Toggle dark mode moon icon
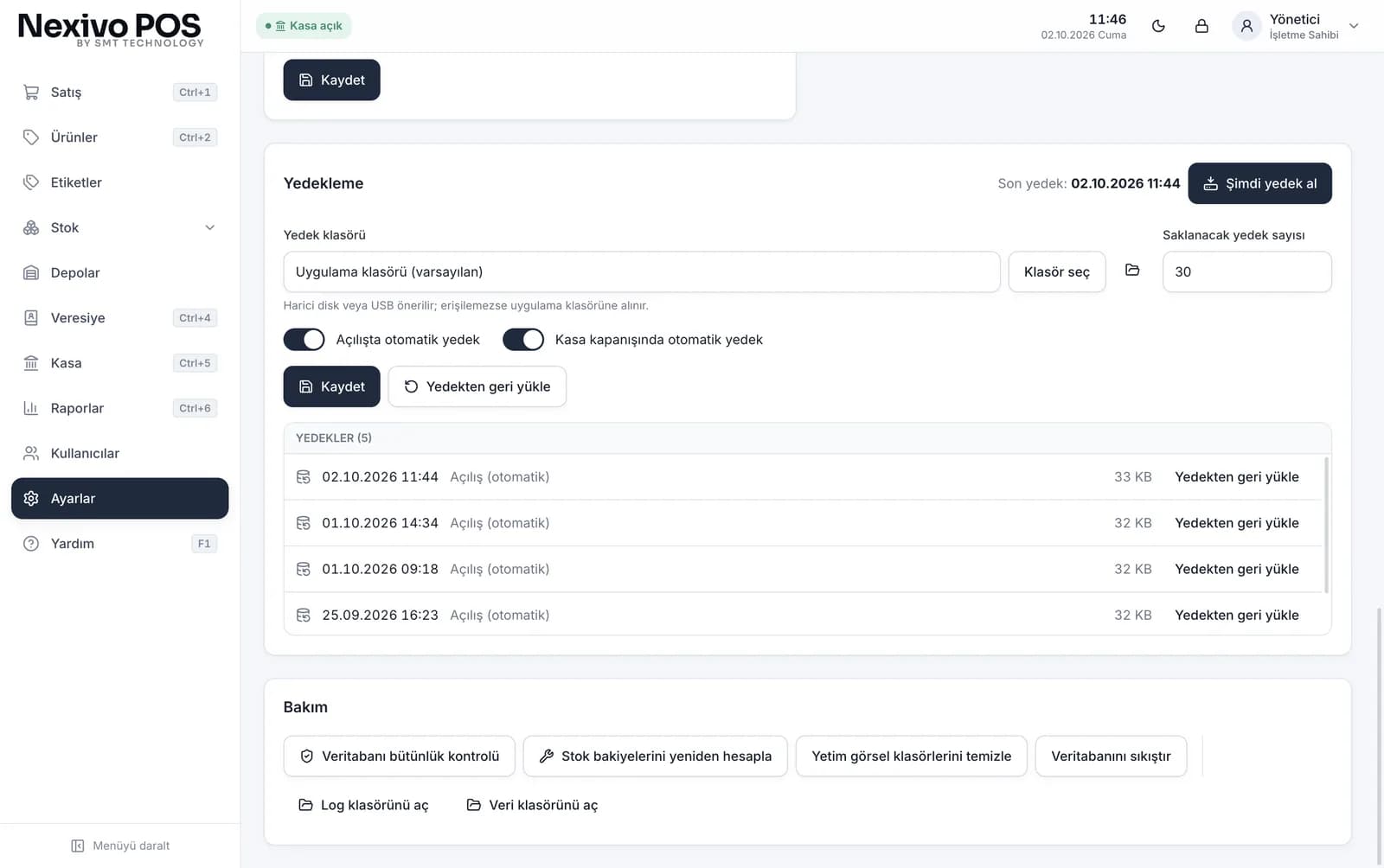 tap(1158, 26)
